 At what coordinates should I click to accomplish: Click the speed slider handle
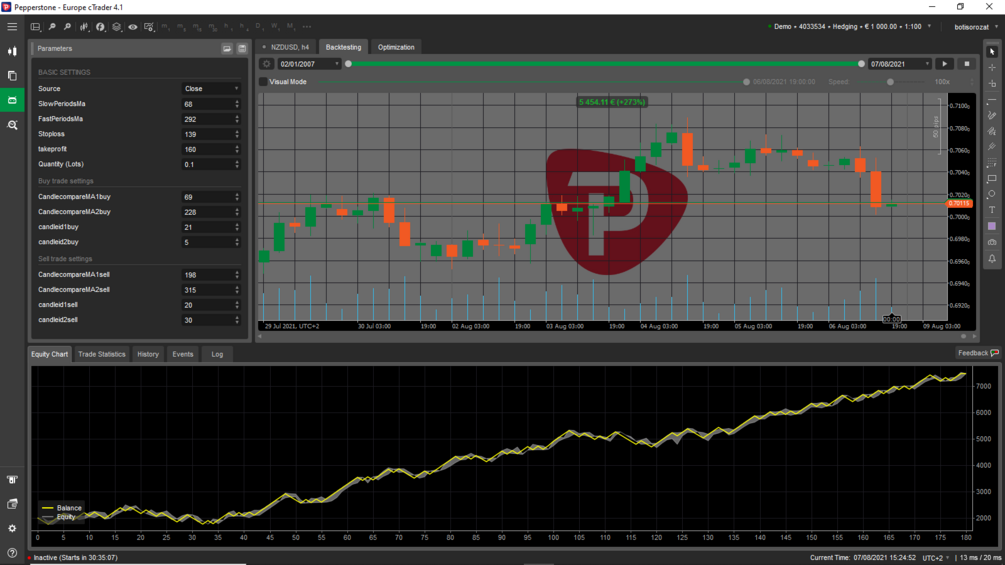[x=890, y=82]
